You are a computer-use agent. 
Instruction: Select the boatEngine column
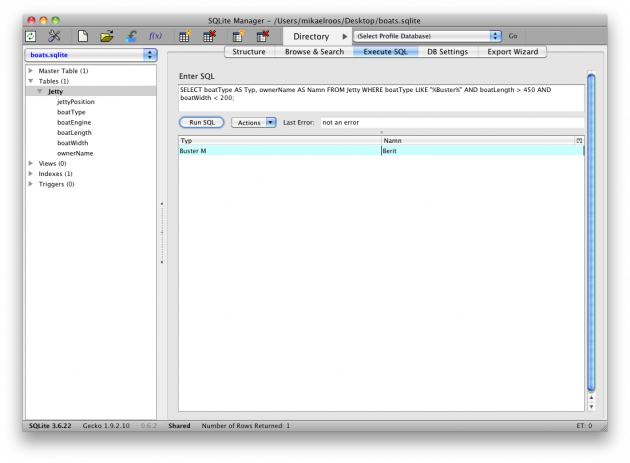coord(74,122)
